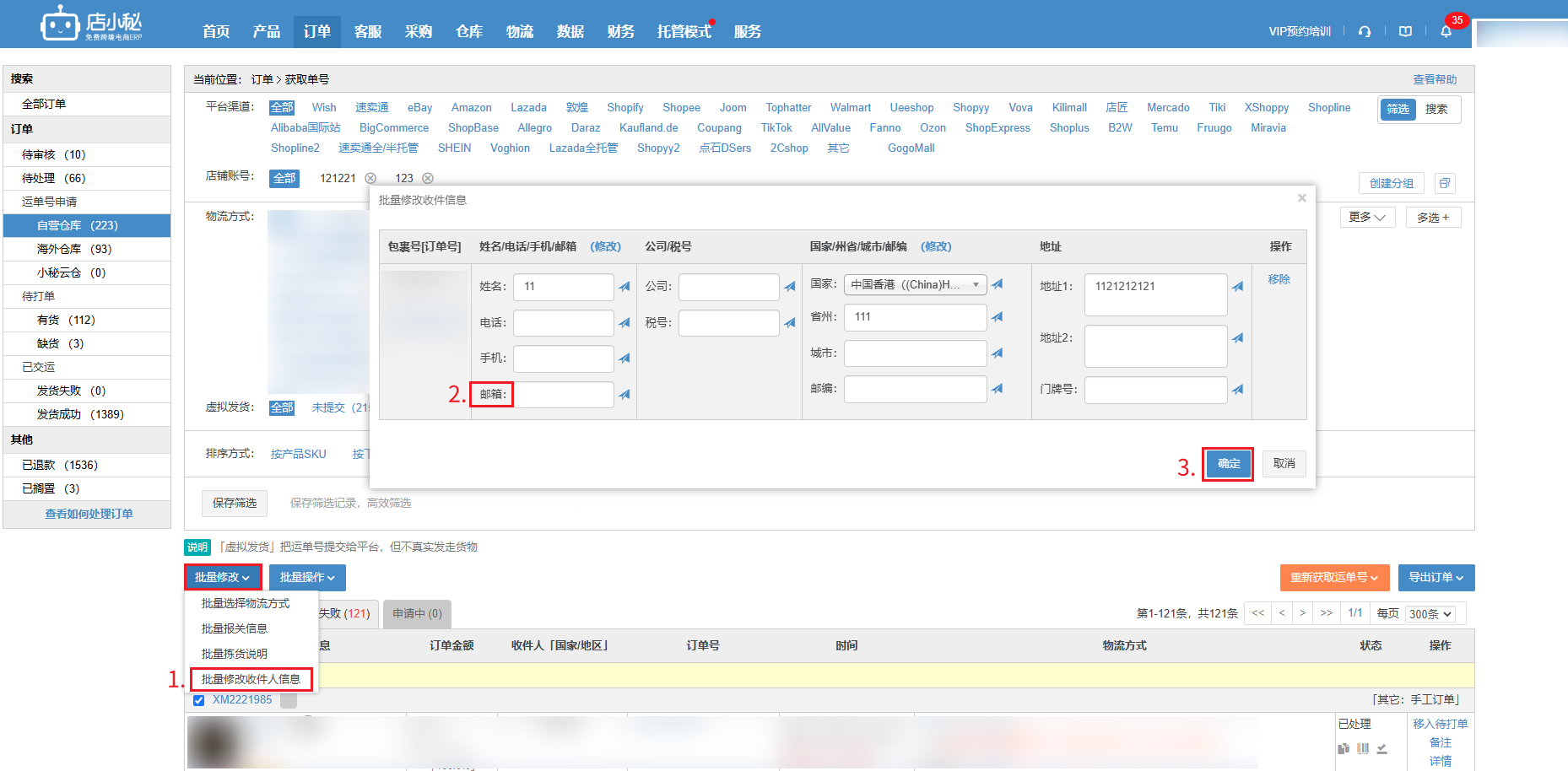The height and width of the screenshot is (771, 1568).
Task: Click the copy icon next to 创建分组
Action: (1444, 183)
